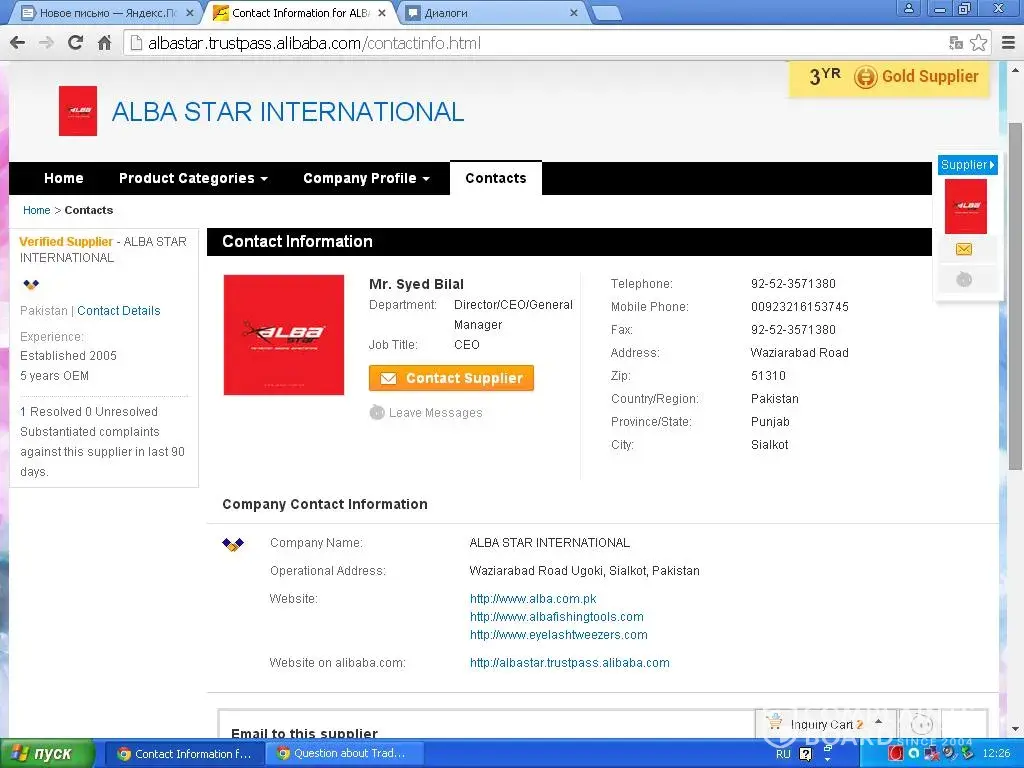The image size is (1024, 768).
Task: Expand the Company Profile dropdown menu
Action: pos(366,178)
